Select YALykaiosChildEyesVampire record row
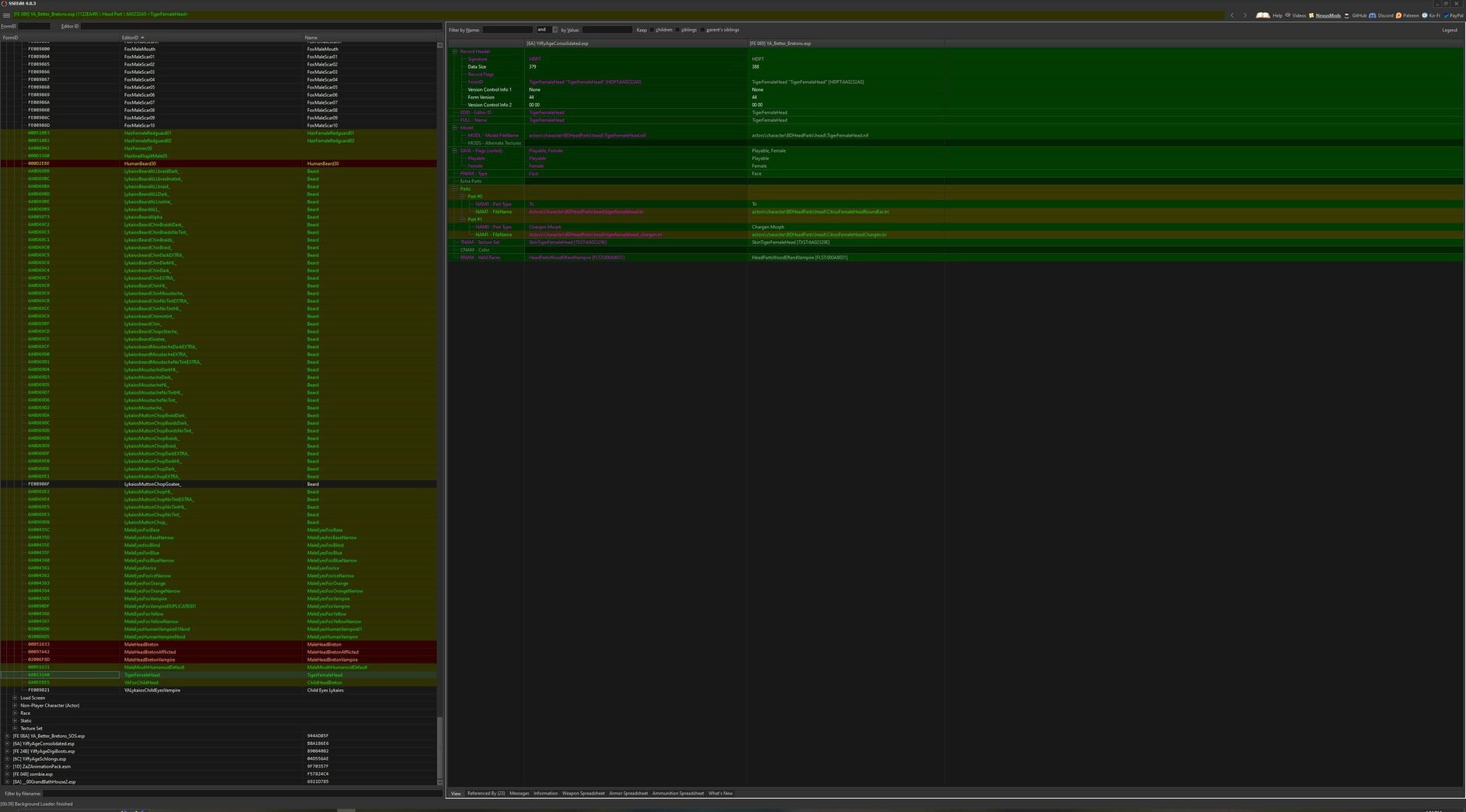This screenshot has width=1466, height=812. point(218,690)
